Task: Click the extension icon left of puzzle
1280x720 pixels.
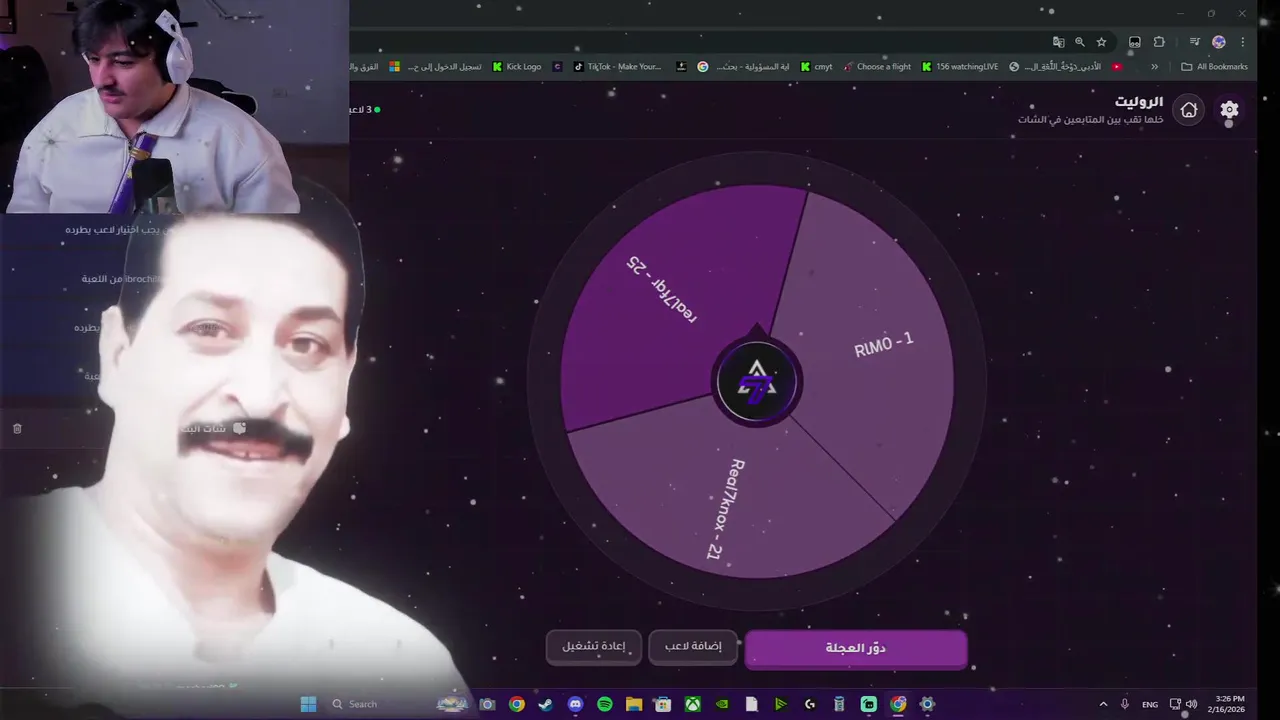Action: 1134,42
